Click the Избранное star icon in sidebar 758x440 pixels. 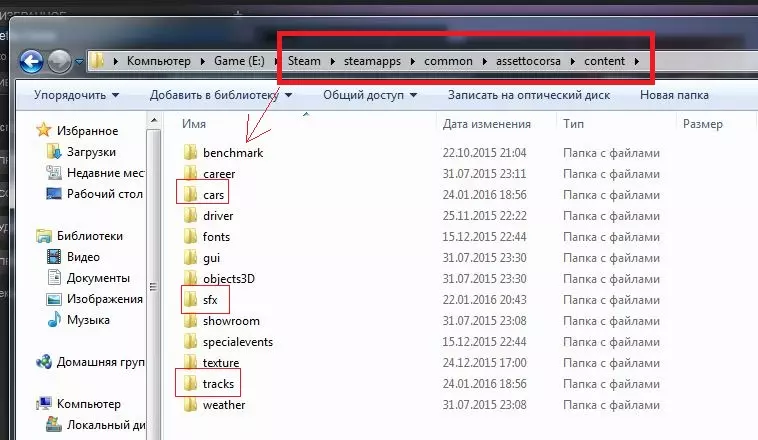44,130
